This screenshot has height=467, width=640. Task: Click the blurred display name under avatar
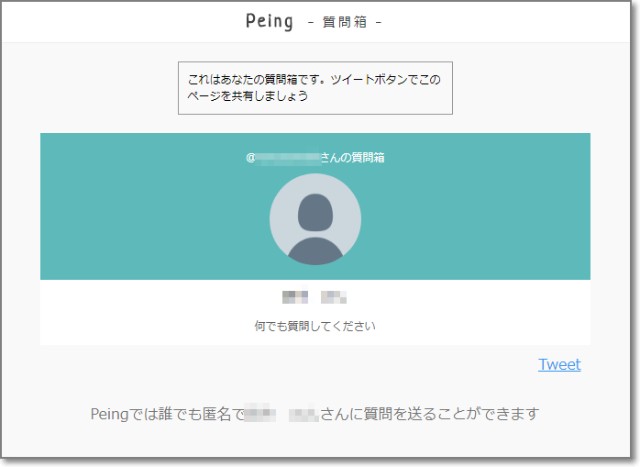(314, 297)
